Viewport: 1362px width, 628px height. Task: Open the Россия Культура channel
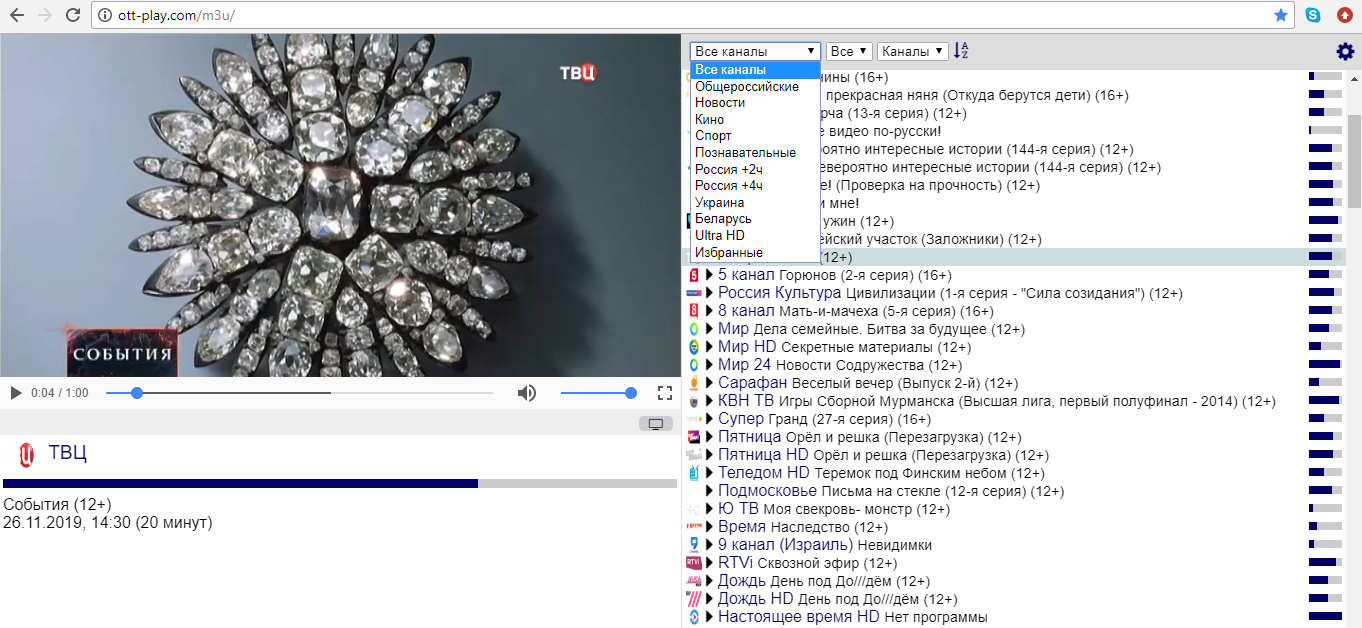[779, 293]
